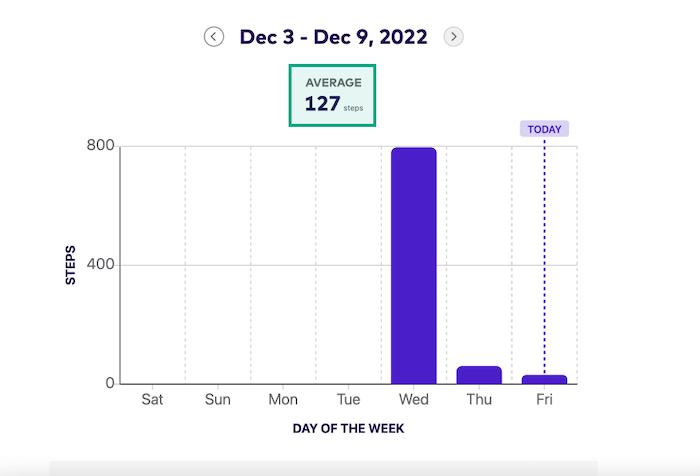Image resolution: width=700 pixels, height=476 pixels.
Task: Select the Average 127 steps box
Action: click(333, 96)
